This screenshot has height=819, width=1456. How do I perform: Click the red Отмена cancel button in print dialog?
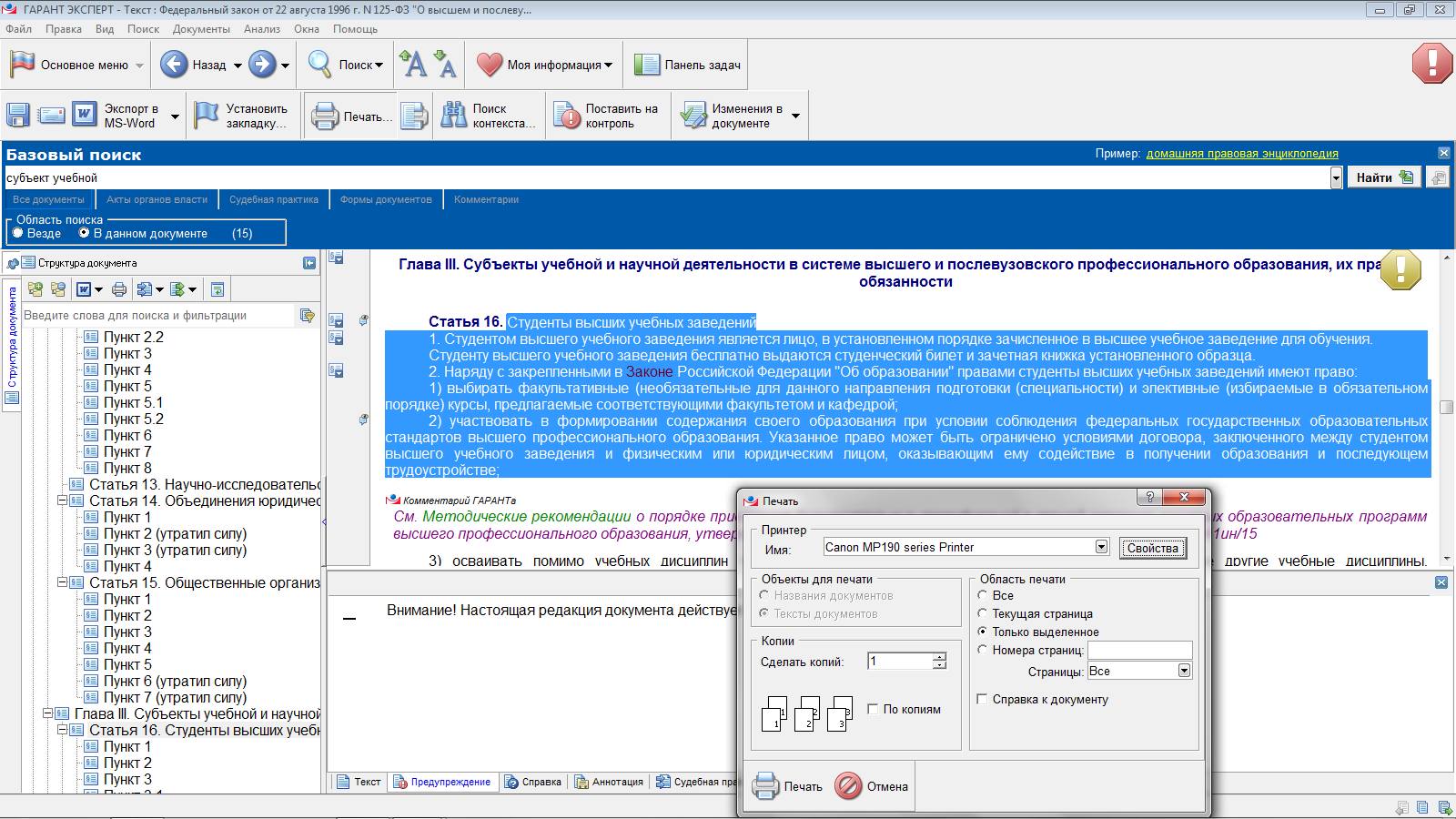pos(873,786)
